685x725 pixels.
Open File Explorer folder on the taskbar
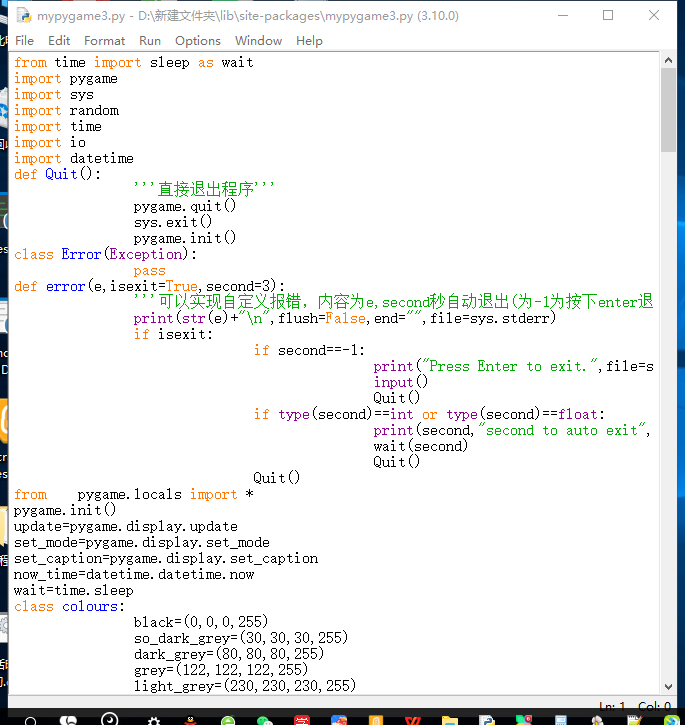pyautogui.click(x=449, y=720)
